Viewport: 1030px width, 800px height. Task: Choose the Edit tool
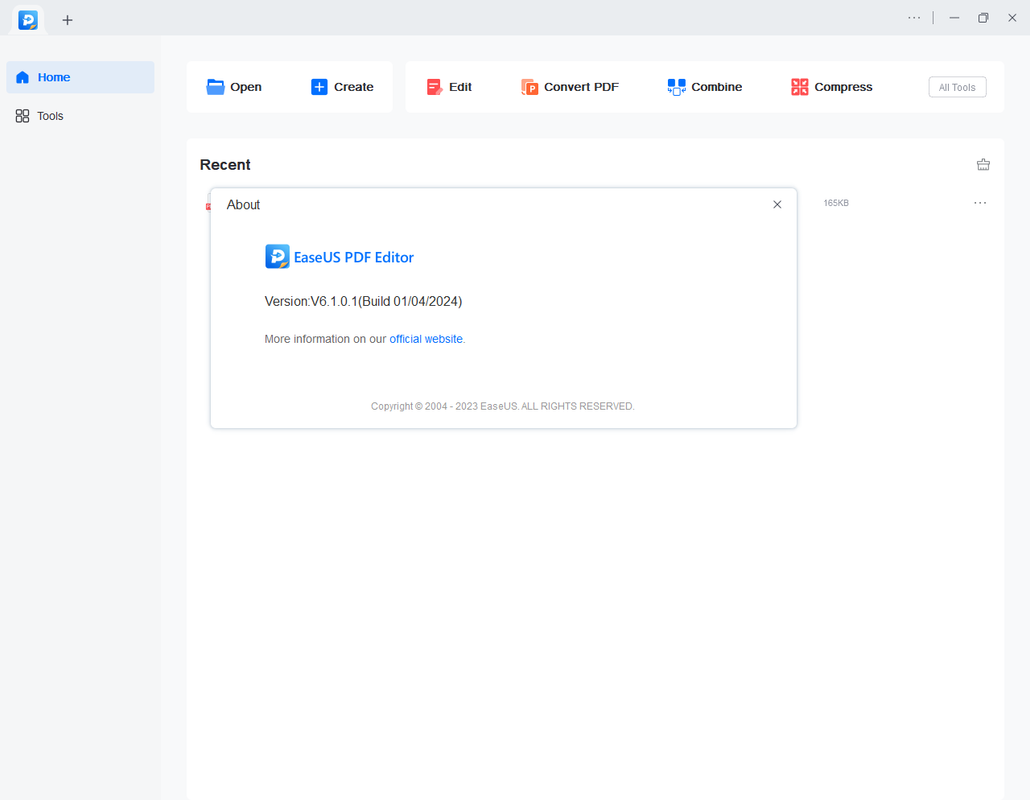pos(449,87)
